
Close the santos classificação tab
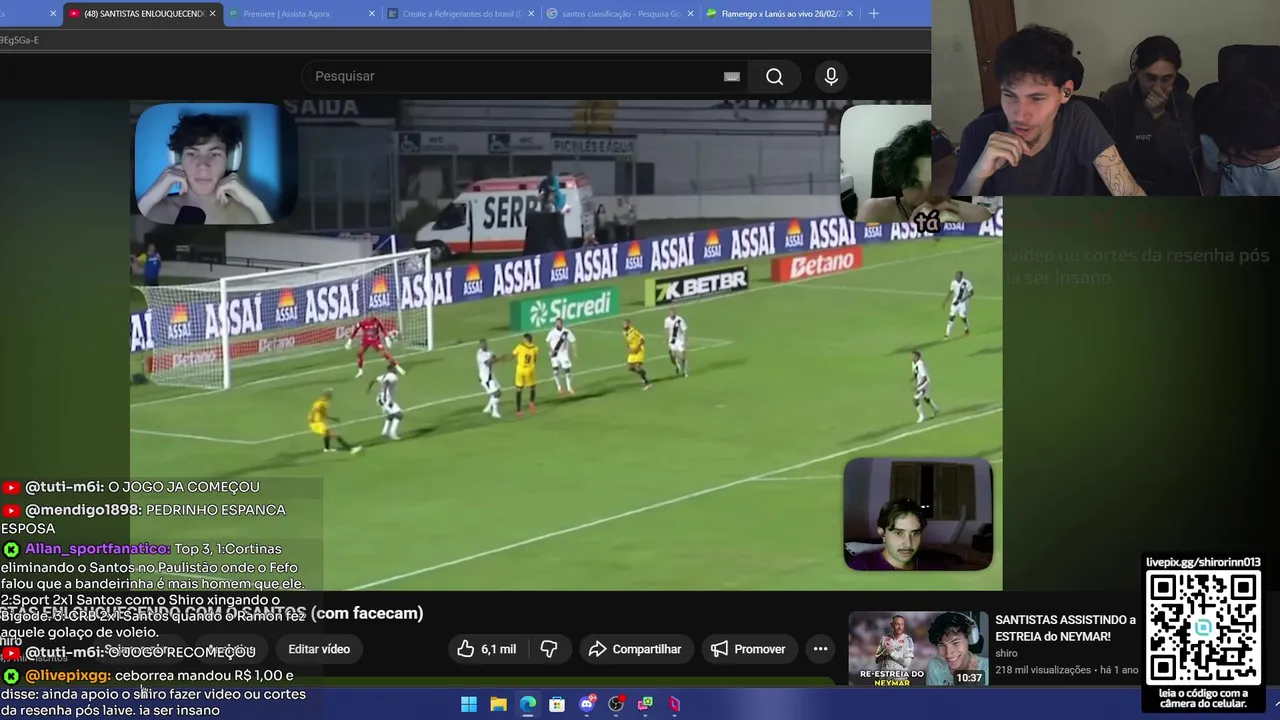coord(690,14)
